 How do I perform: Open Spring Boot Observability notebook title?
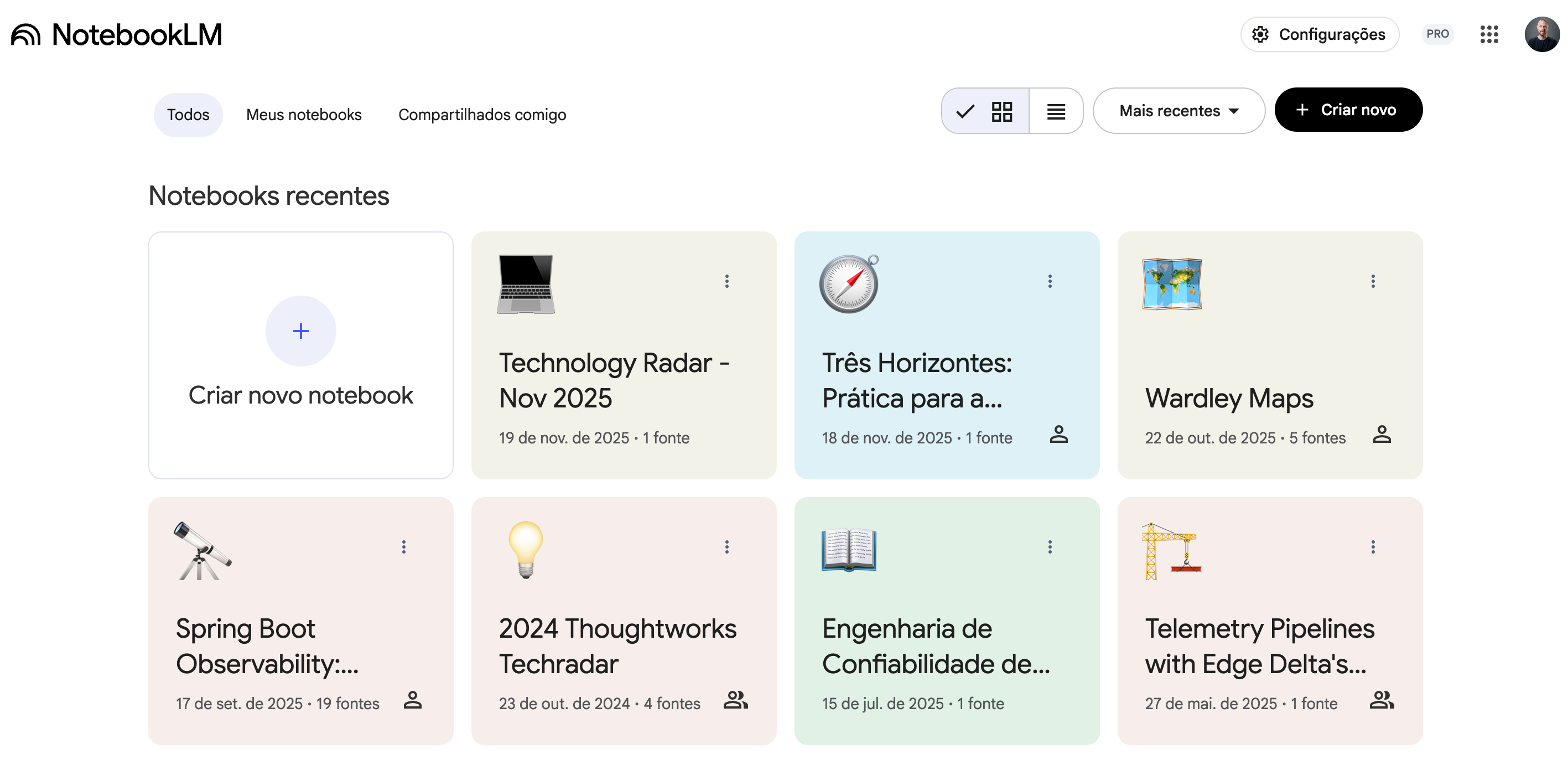pos(267,646)
